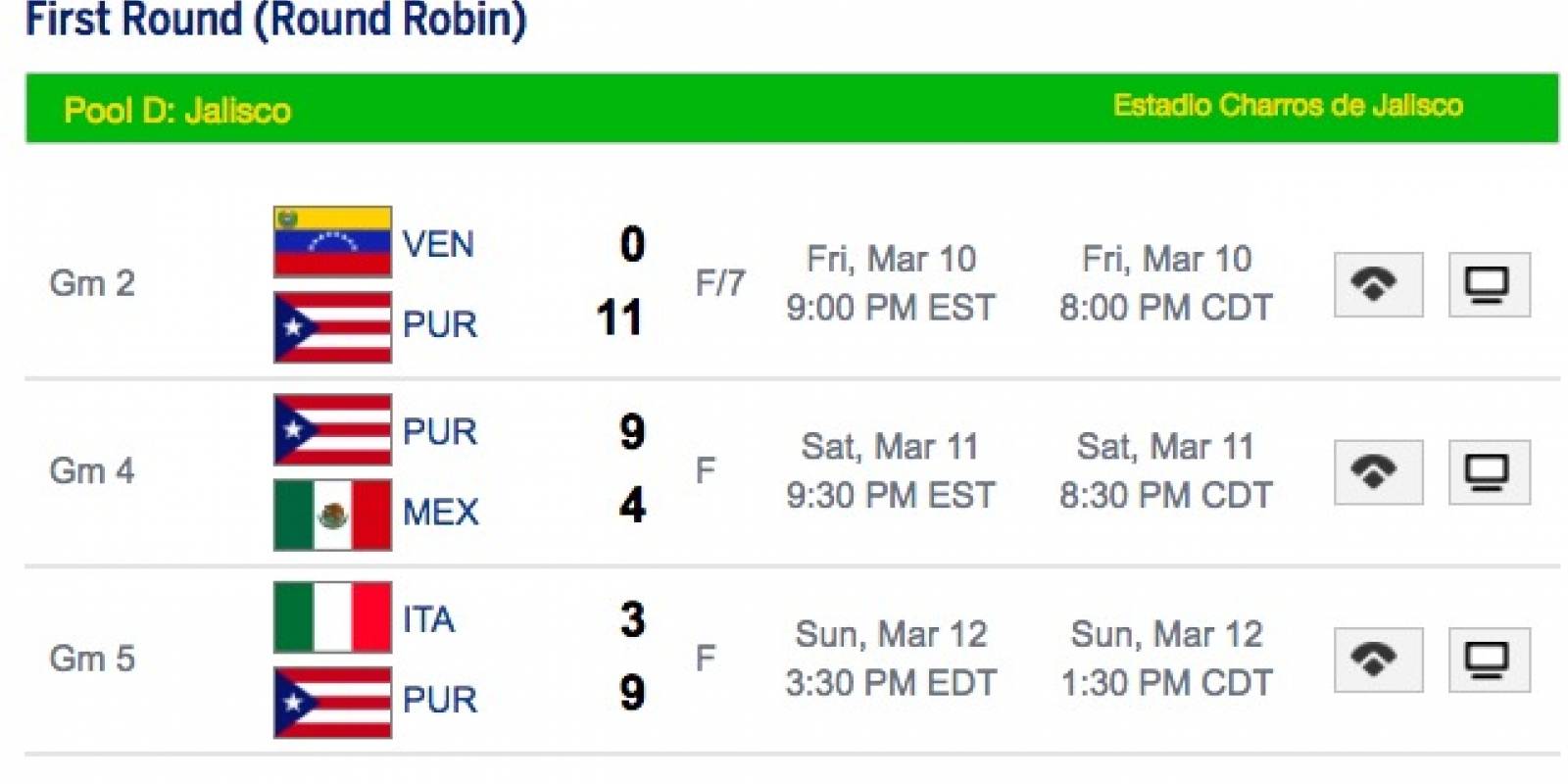1568x784 pixels.
Task: Open the audio broadcast icon for Gm 2
Action: (1378, 284)
